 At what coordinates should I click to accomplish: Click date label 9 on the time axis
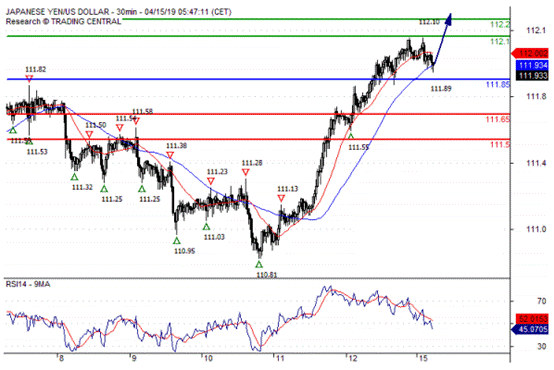coord(134,359)
